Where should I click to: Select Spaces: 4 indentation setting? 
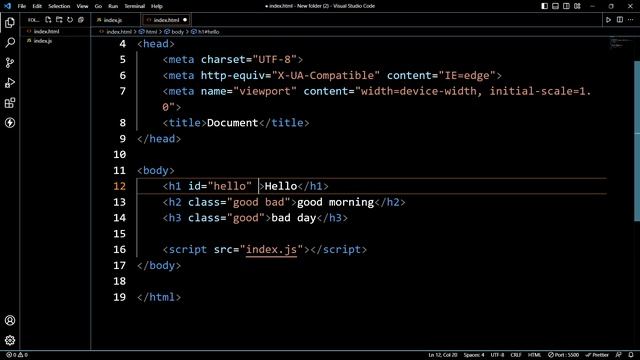(x=474, y=355)
